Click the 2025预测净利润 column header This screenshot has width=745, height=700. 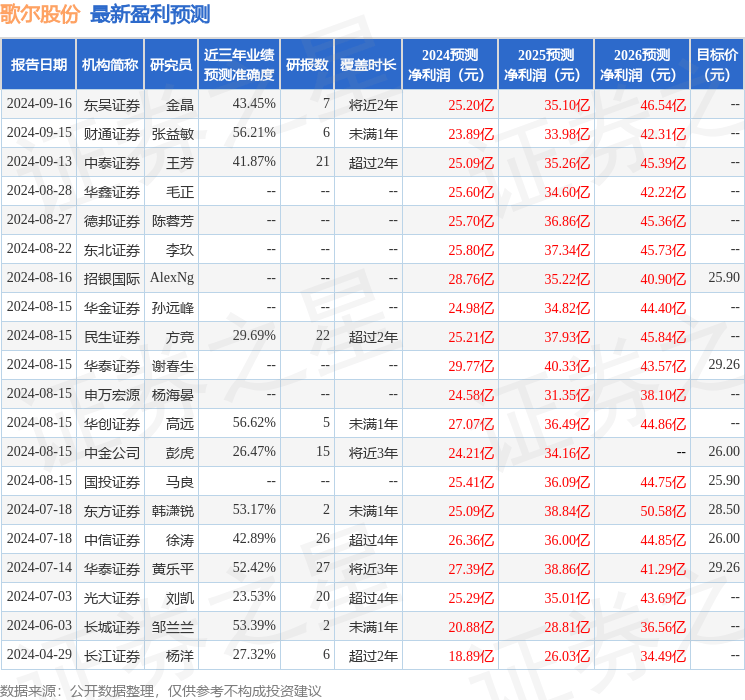click(546, 65)
